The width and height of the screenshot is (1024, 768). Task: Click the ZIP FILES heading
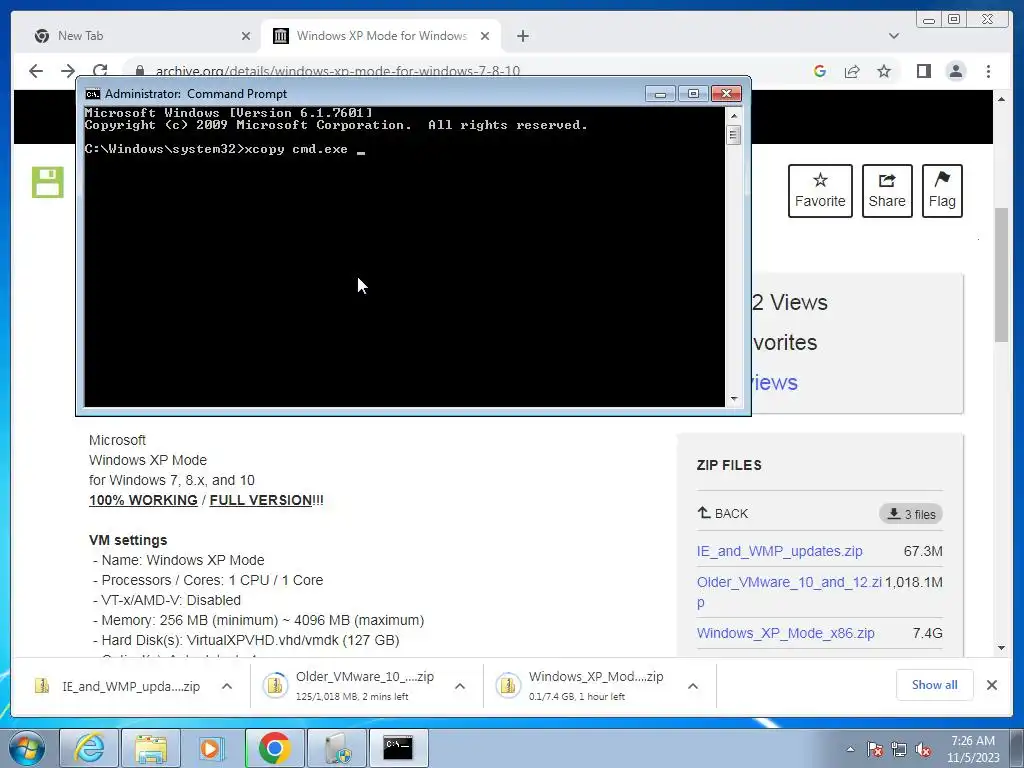729,465
